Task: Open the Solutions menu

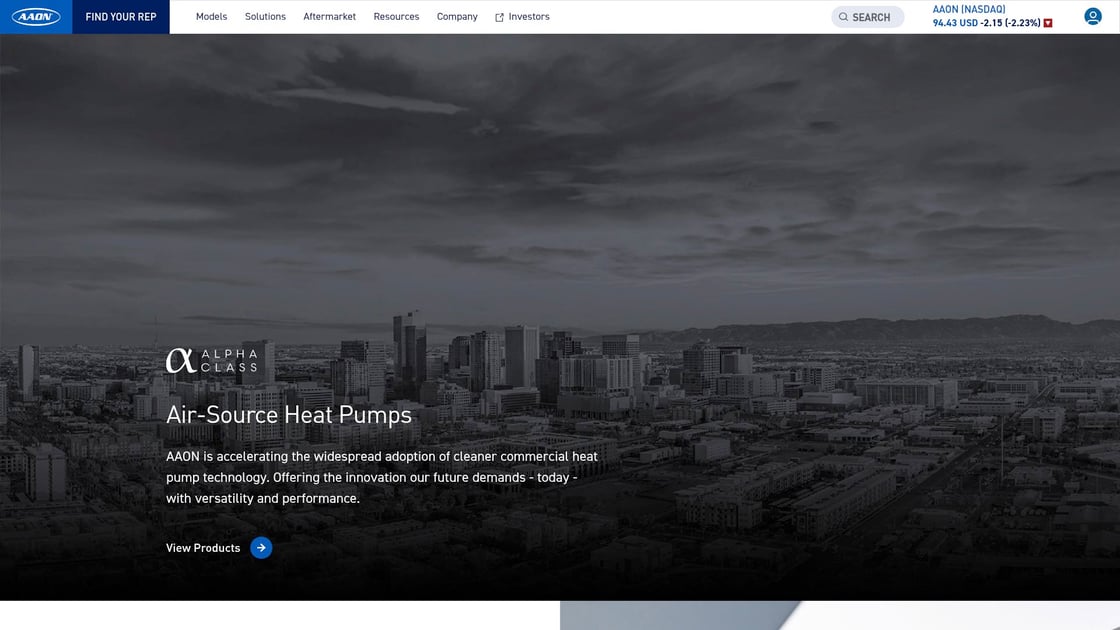Action: click(265, 16)
